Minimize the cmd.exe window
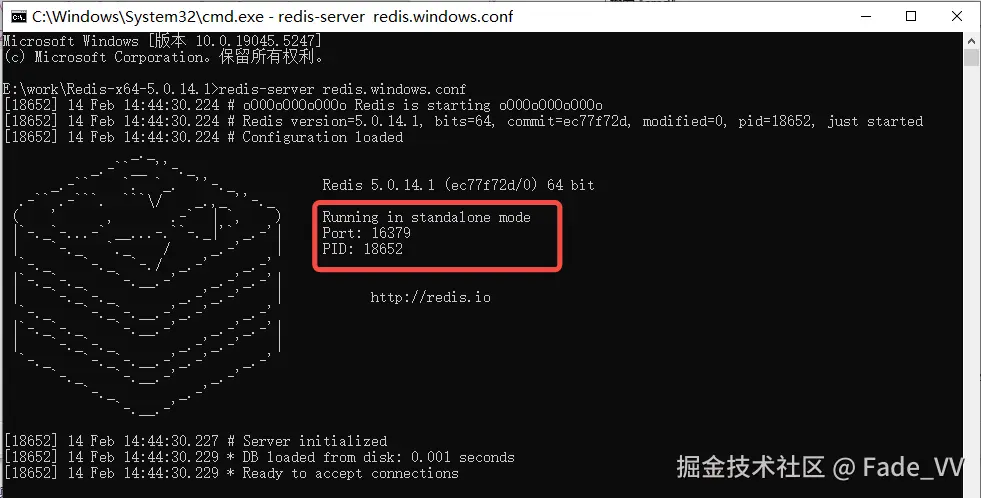 pos(866,16)
